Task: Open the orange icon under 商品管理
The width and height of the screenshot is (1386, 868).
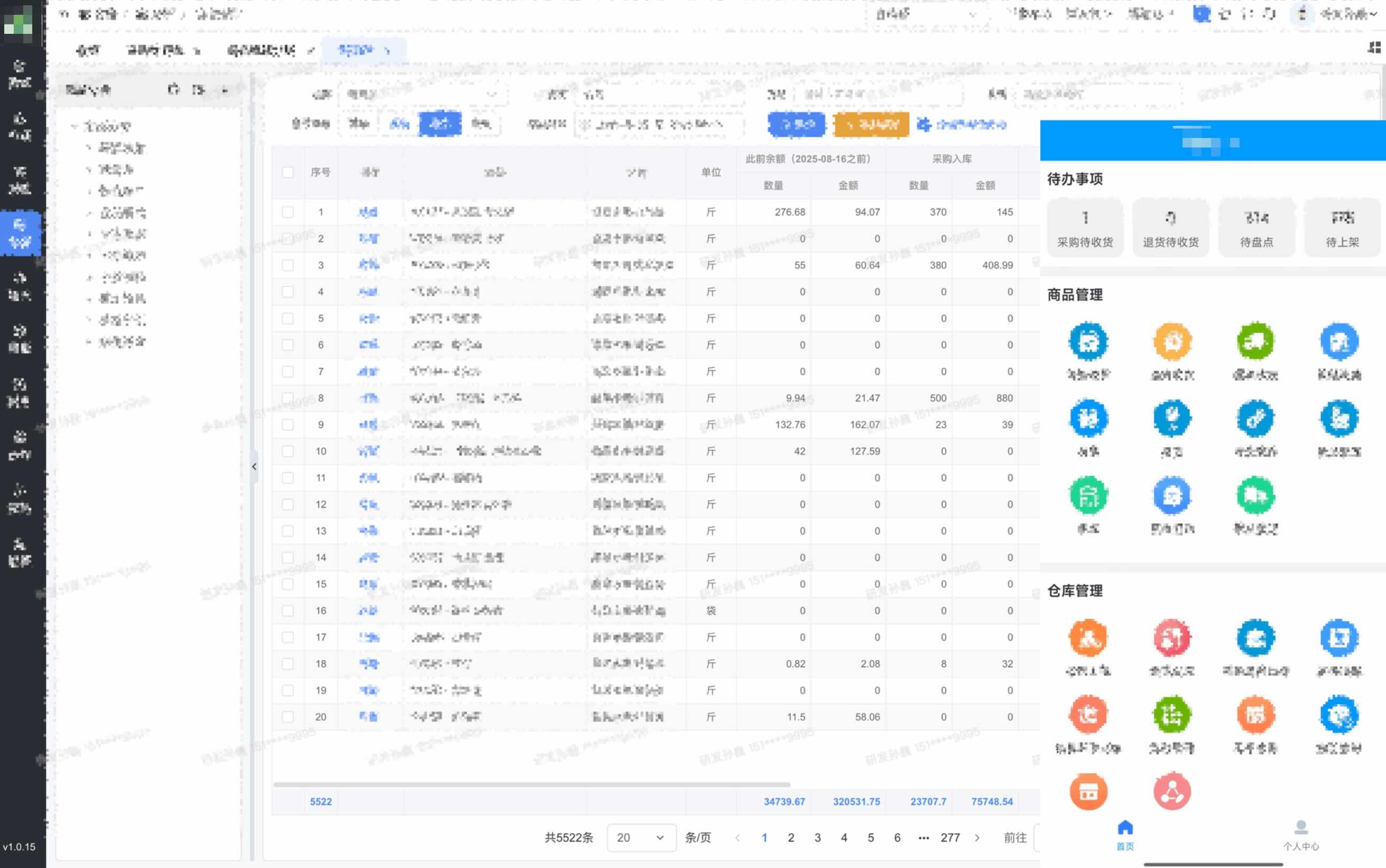Action: (1172, 341)
